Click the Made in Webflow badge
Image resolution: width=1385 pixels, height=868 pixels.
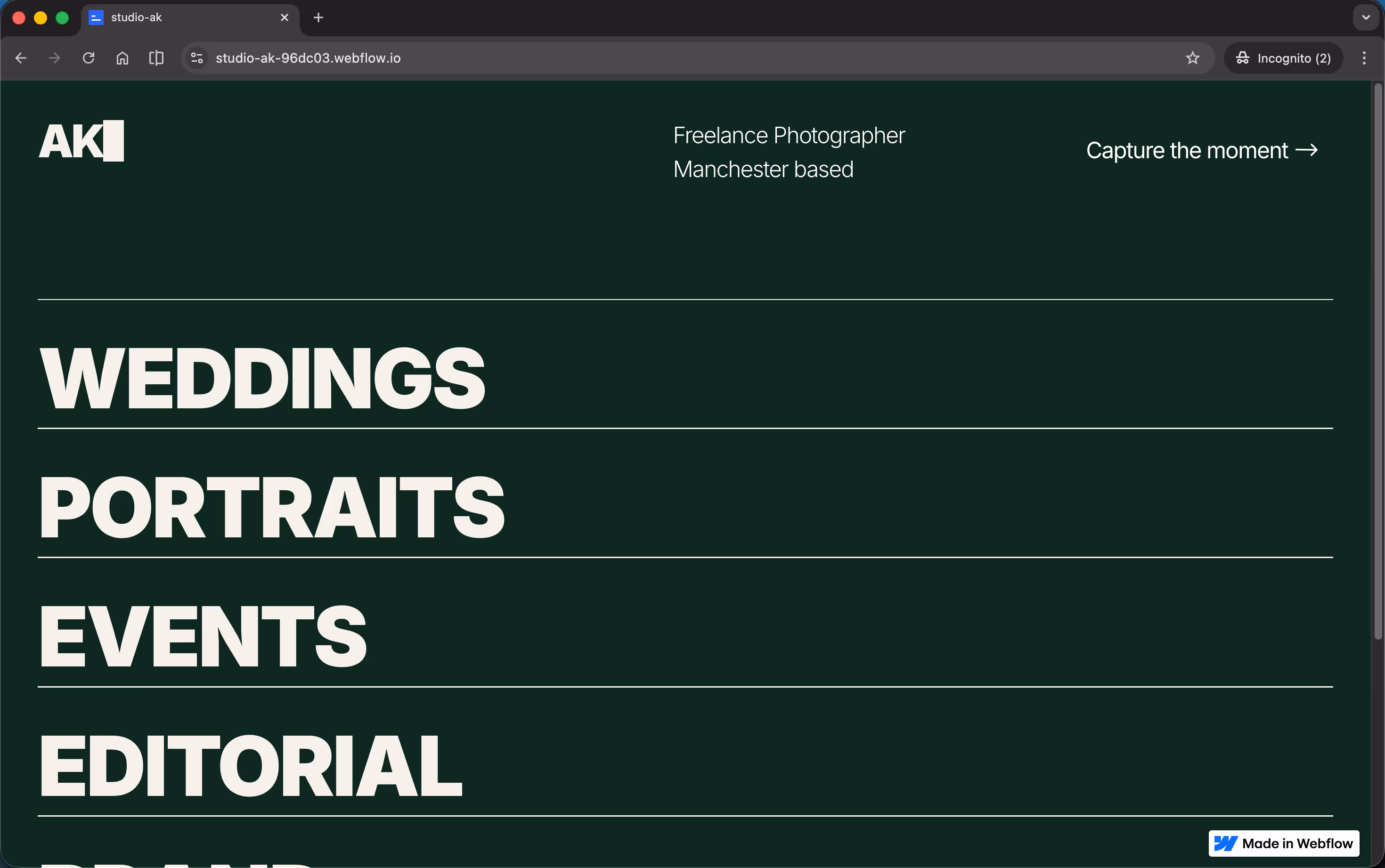point(1283,843)
